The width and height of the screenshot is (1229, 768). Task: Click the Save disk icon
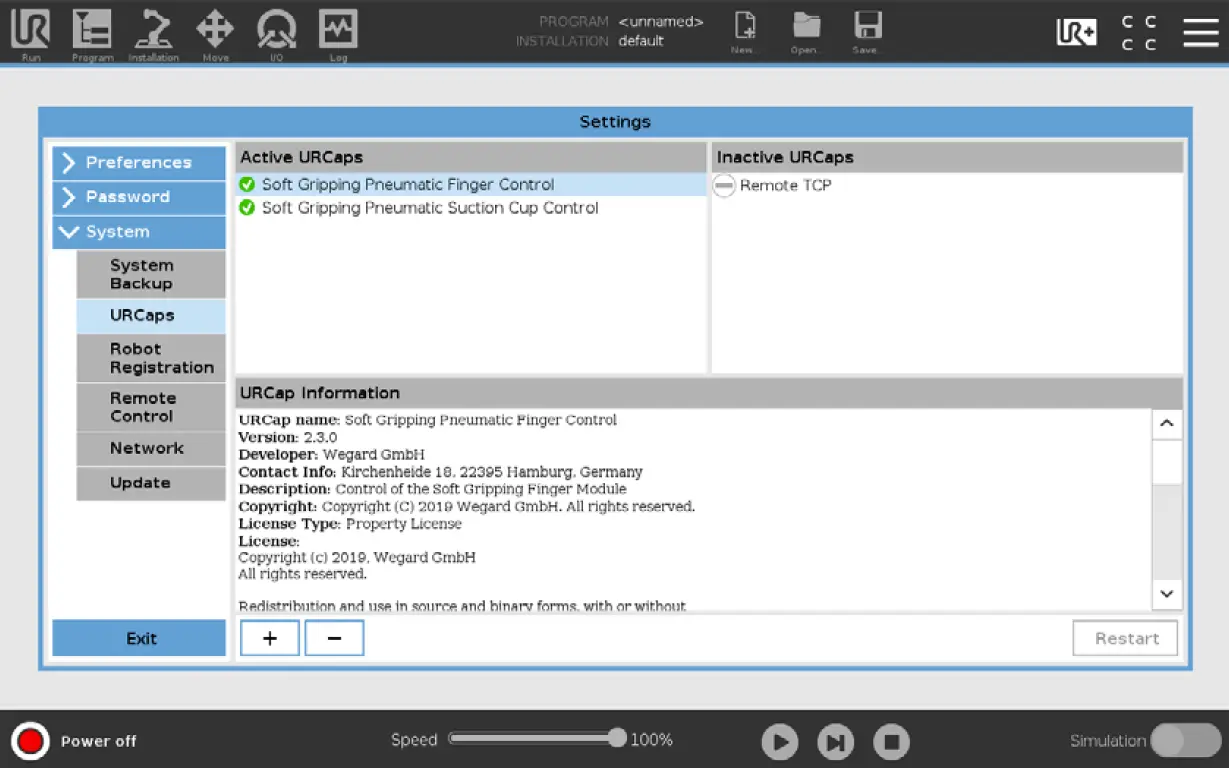(x=867, y=33)
